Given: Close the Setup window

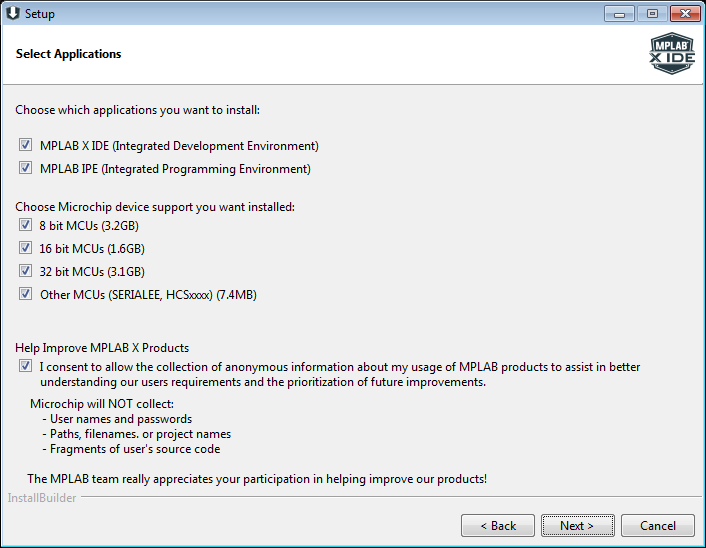Looking at the screenshot, I should tap(685, 14).
